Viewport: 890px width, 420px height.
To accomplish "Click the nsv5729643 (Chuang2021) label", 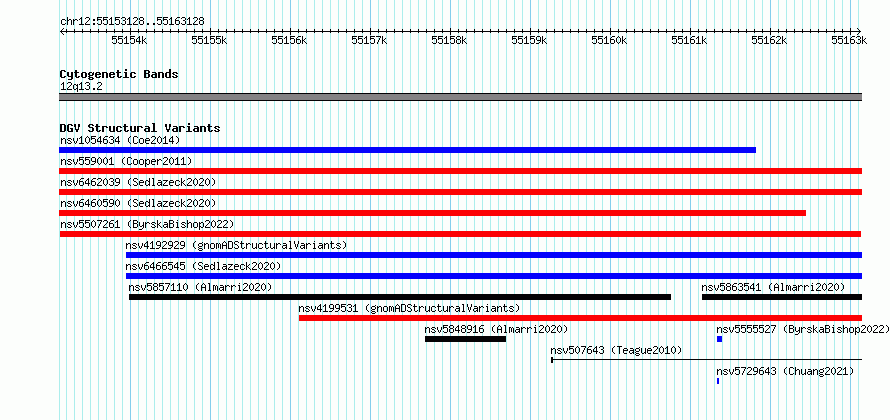I will tap(785, 371).
